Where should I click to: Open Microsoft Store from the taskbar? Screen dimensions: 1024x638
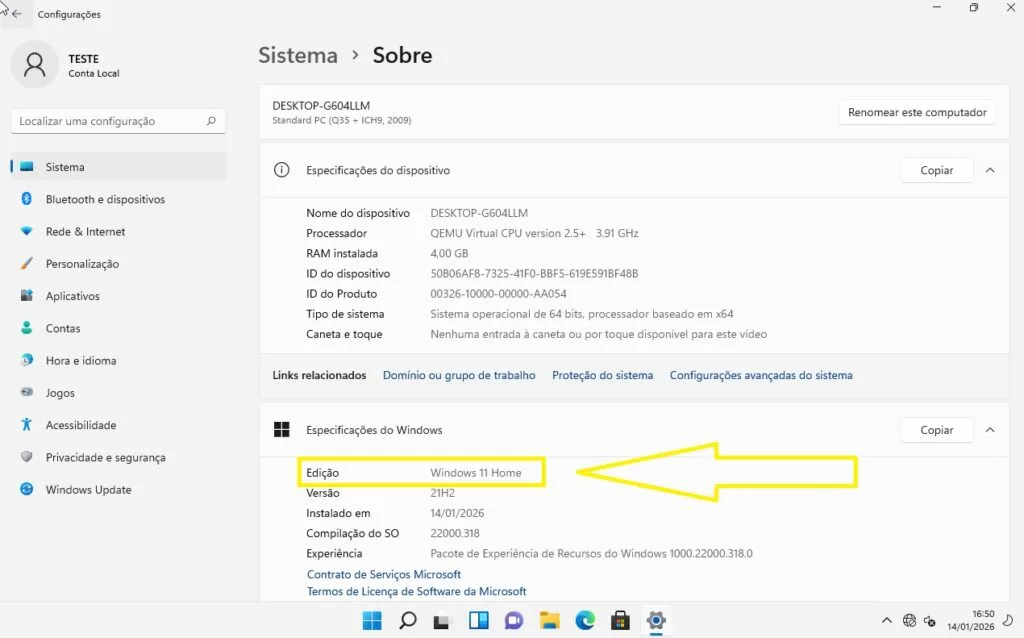click(x=621, y=620)
